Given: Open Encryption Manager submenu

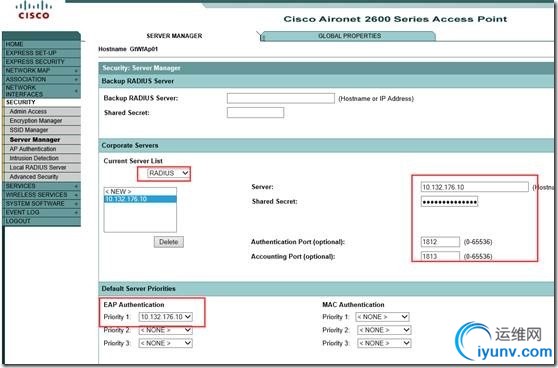Looking at the screenshot, I should tap(43, 121).
